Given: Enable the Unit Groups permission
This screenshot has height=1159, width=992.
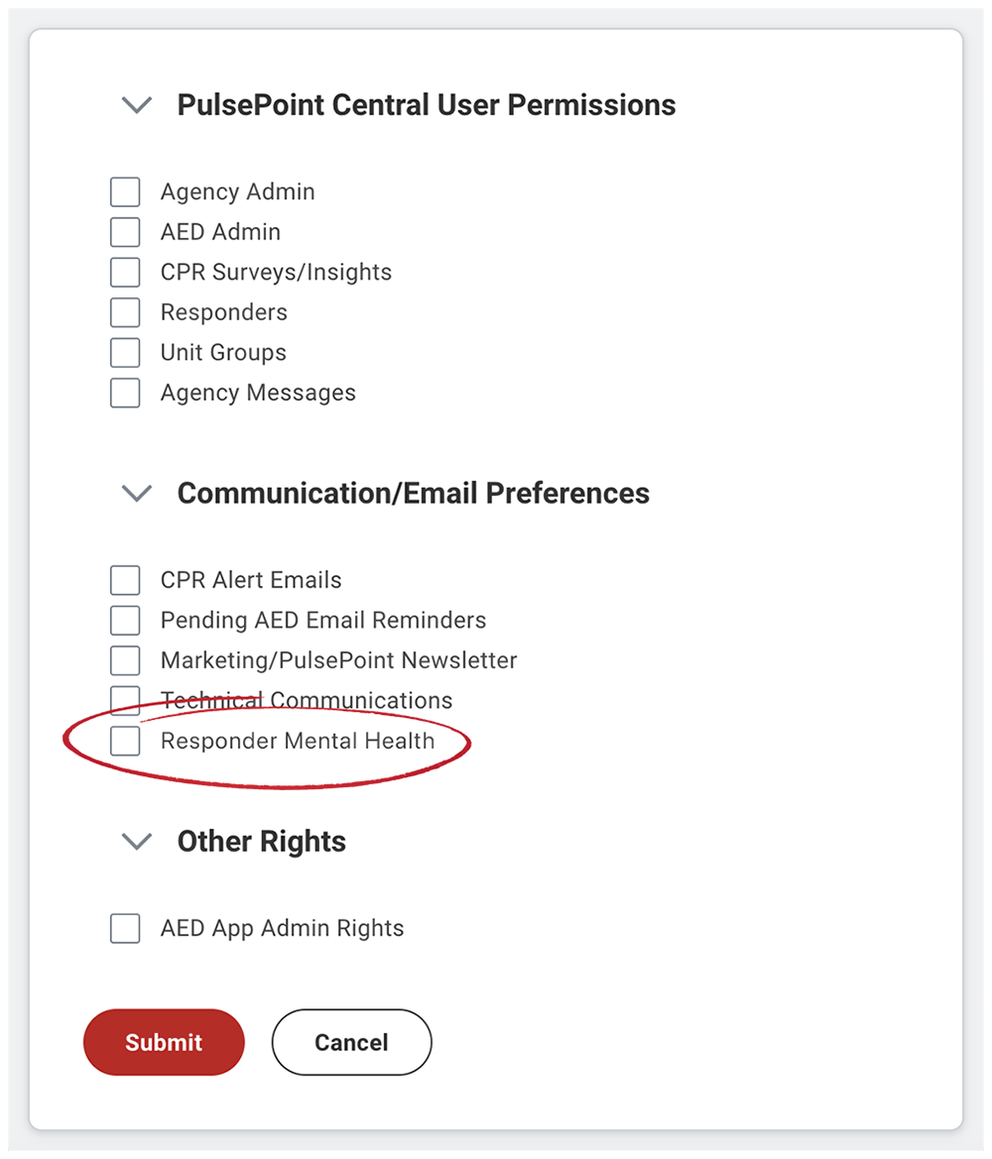Looking at the screenshot, I should (124, 352).
